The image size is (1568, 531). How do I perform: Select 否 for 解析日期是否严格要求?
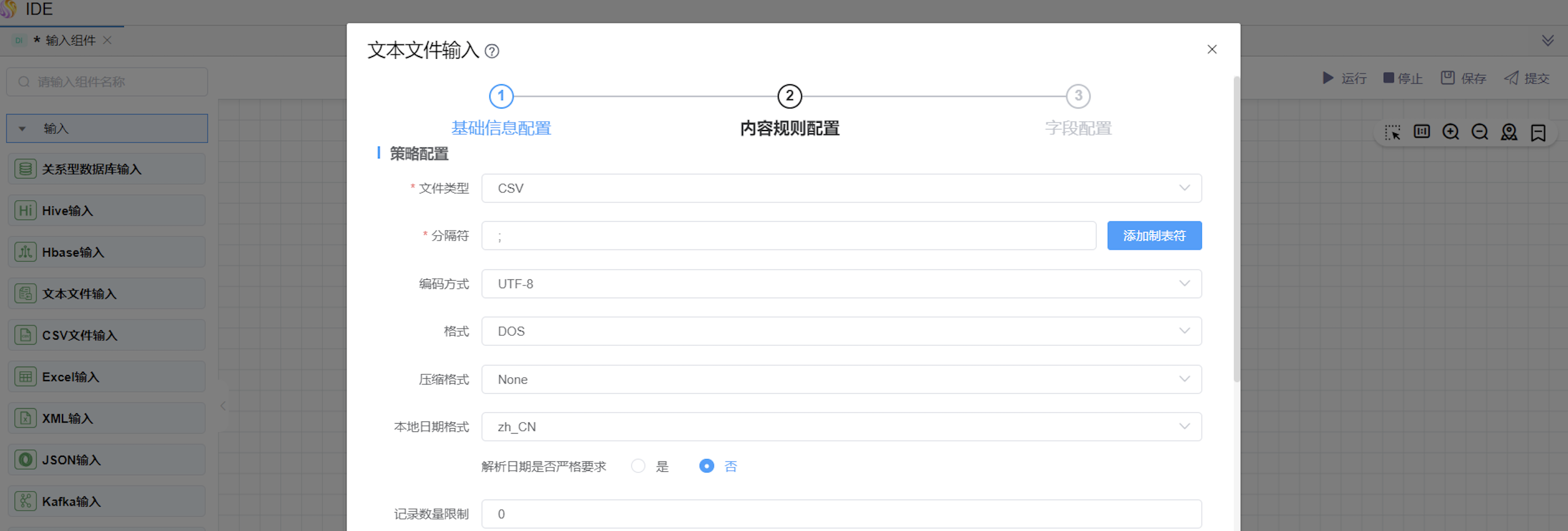706,466
